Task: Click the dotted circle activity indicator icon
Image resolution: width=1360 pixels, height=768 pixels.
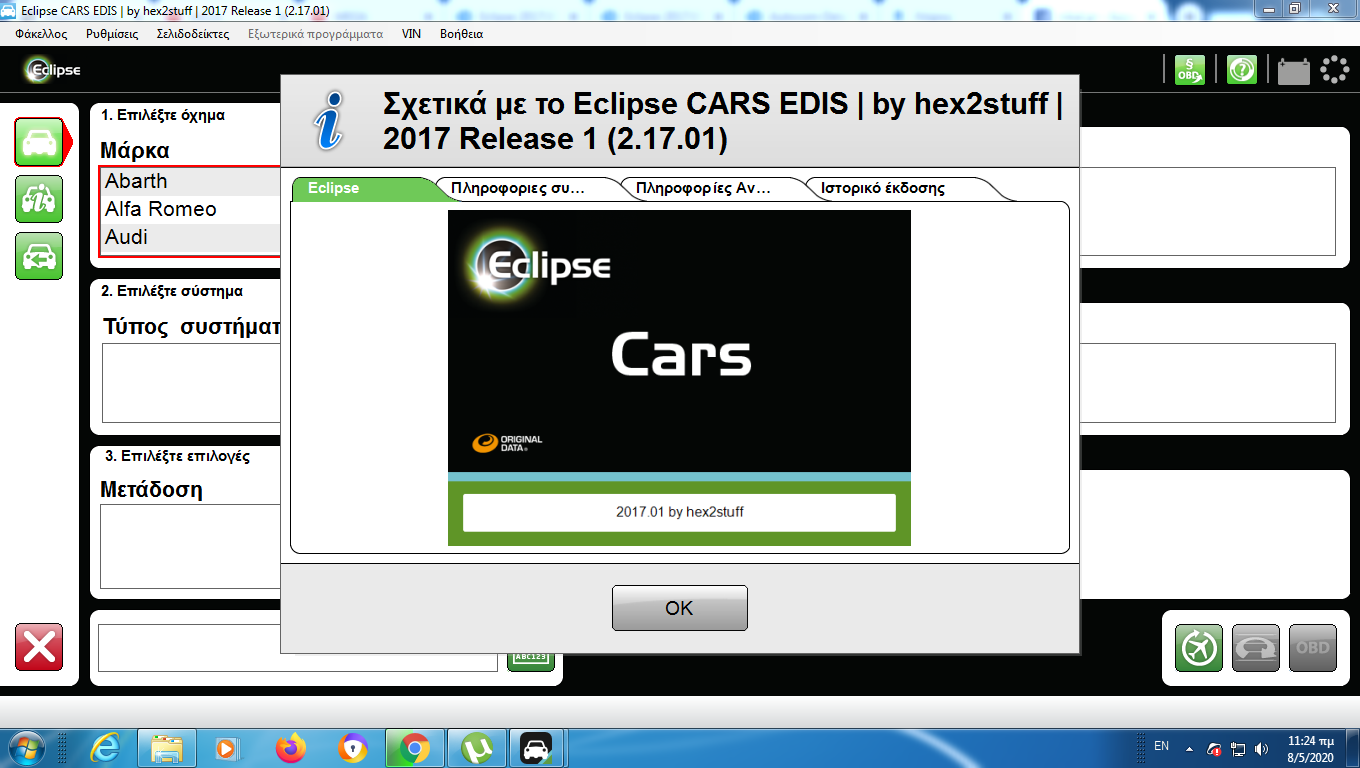Action: [x=1335, y=69]
